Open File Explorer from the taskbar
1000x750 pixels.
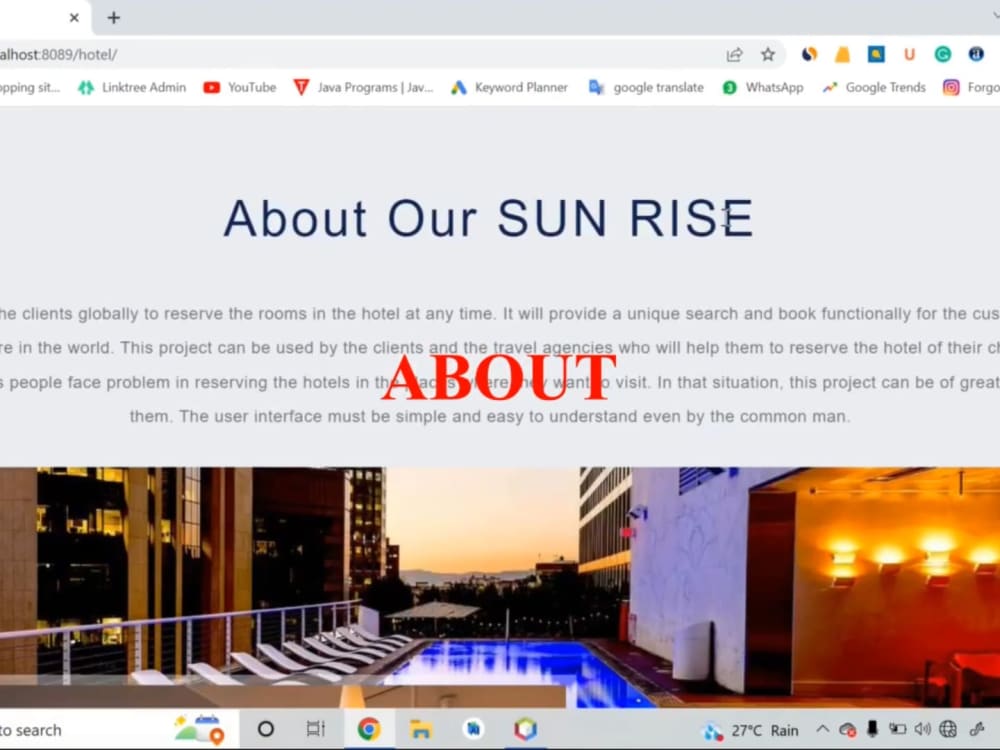pos(423,729)
